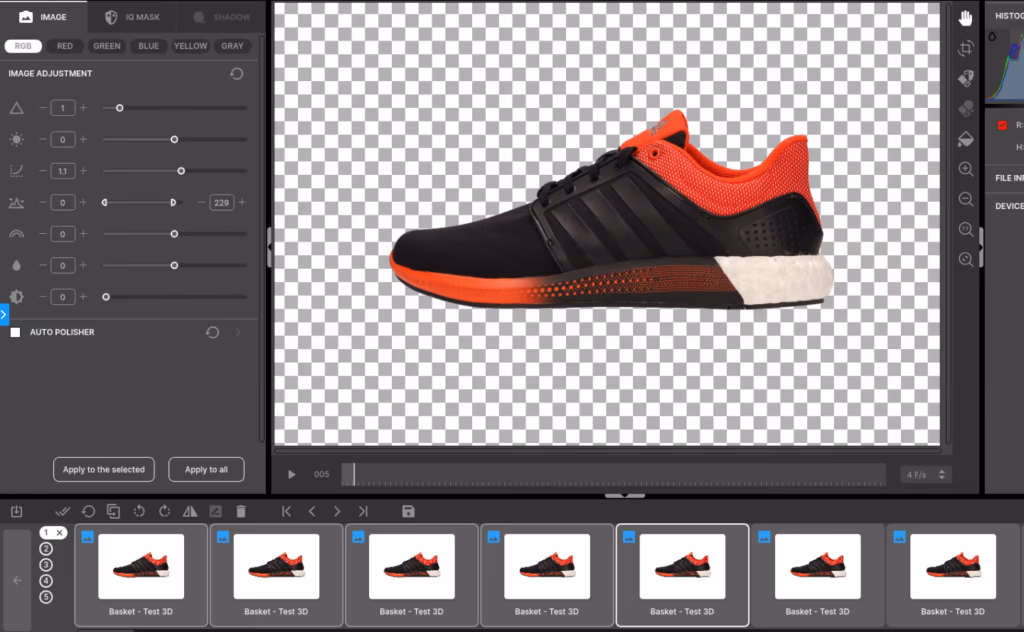Click the gamma value field showing 1.1

pyautogui.click(x=63, y=171)
